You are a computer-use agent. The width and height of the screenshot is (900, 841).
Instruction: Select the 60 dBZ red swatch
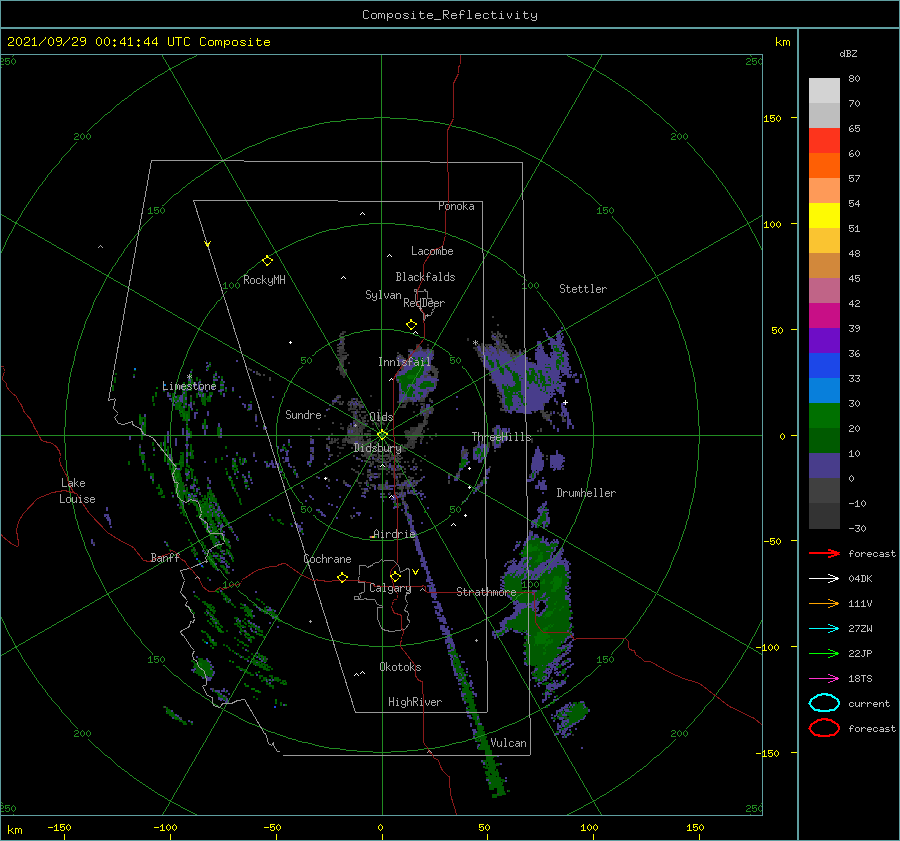tap(824, 141)
